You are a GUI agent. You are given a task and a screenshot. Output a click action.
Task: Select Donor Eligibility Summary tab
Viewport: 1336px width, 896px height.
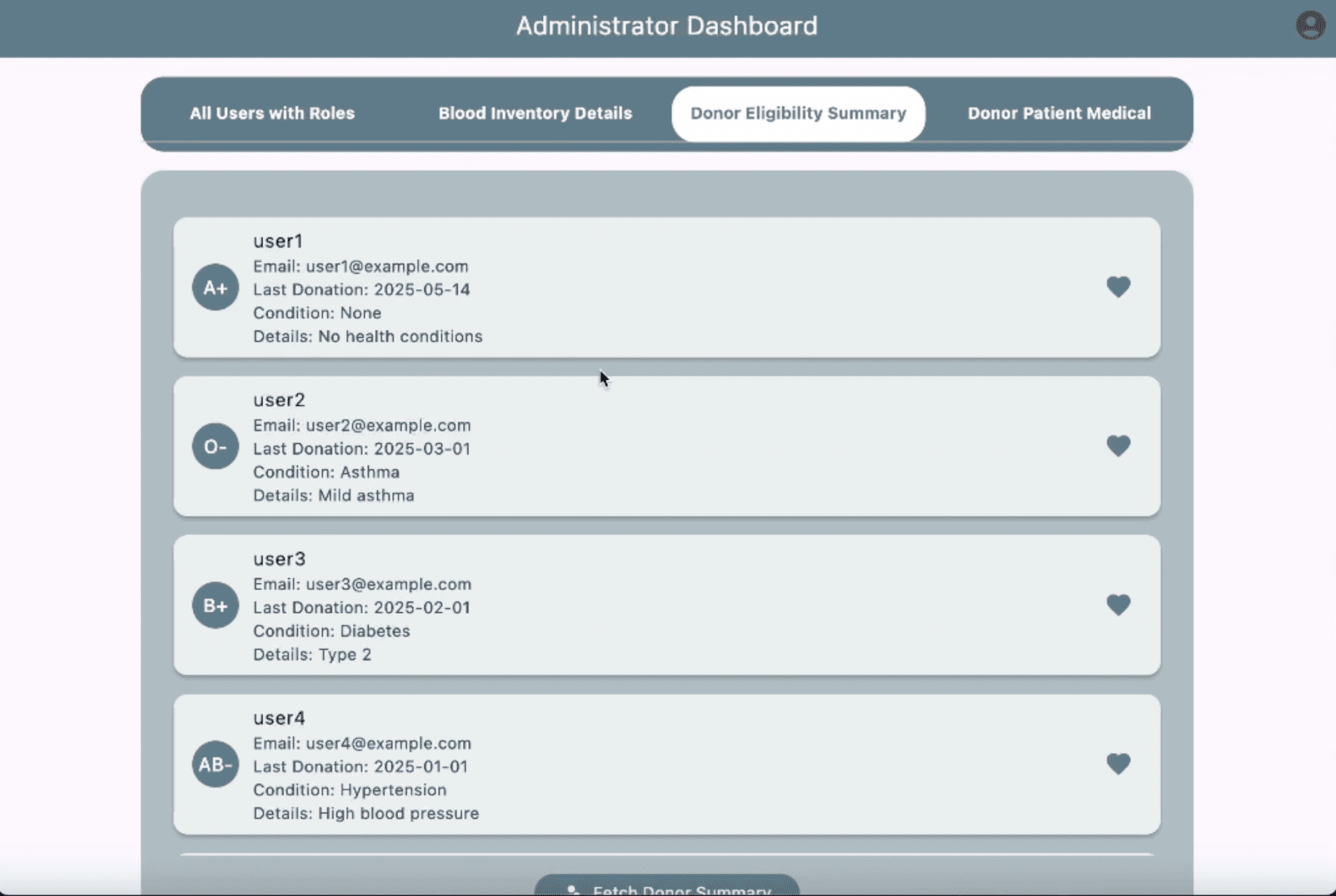point(798,114)
